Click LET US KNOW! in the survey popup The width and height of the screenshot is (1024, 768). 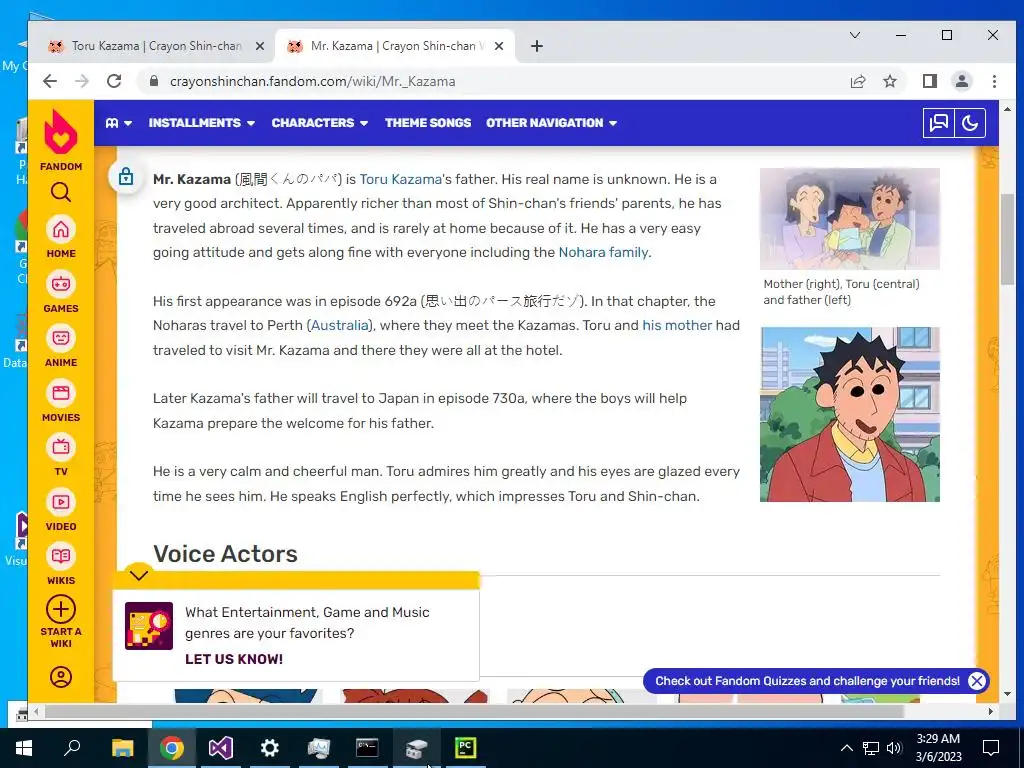coord(234,659)
